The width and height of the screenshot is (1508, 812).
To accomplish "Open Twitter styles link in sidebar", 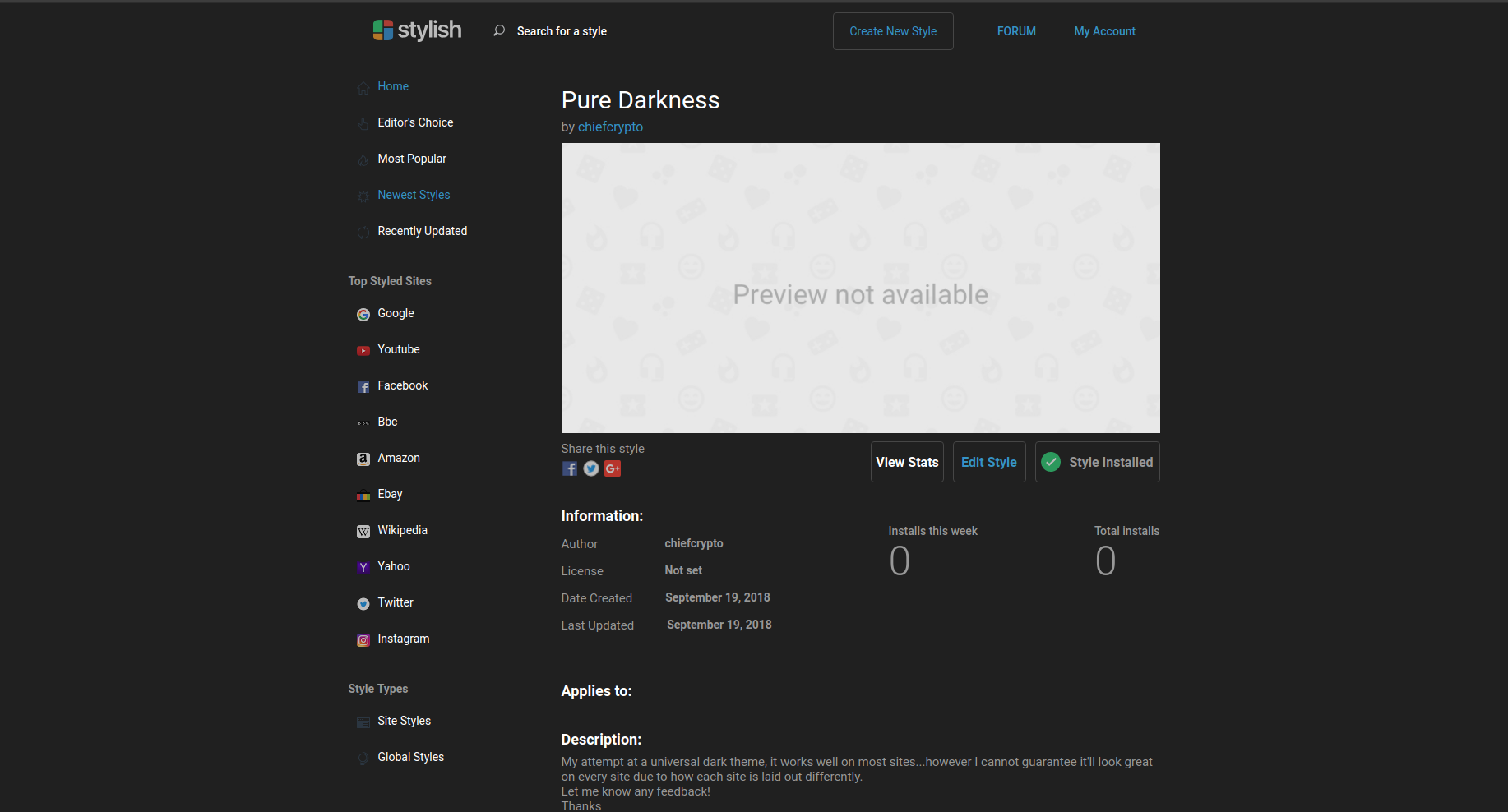I will click(396, 602).
